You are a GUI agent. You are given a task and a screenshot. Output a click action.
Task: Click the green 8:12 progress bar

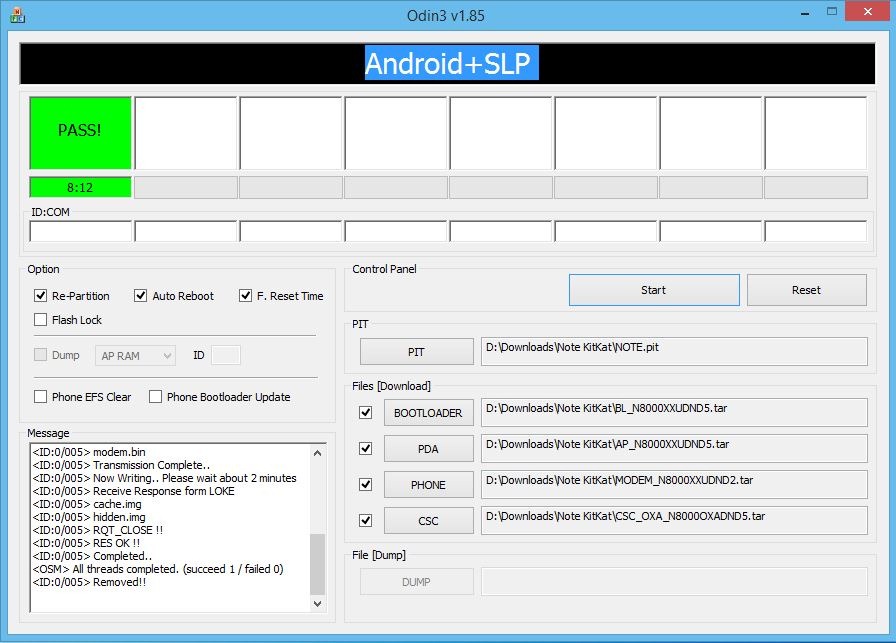[x=80, y=187]
